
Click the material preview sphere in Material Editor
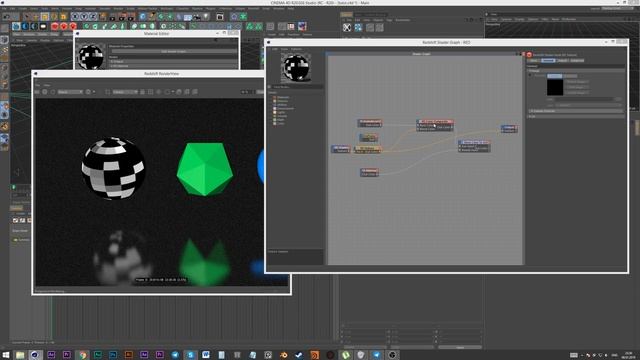(x=91, y=56)
